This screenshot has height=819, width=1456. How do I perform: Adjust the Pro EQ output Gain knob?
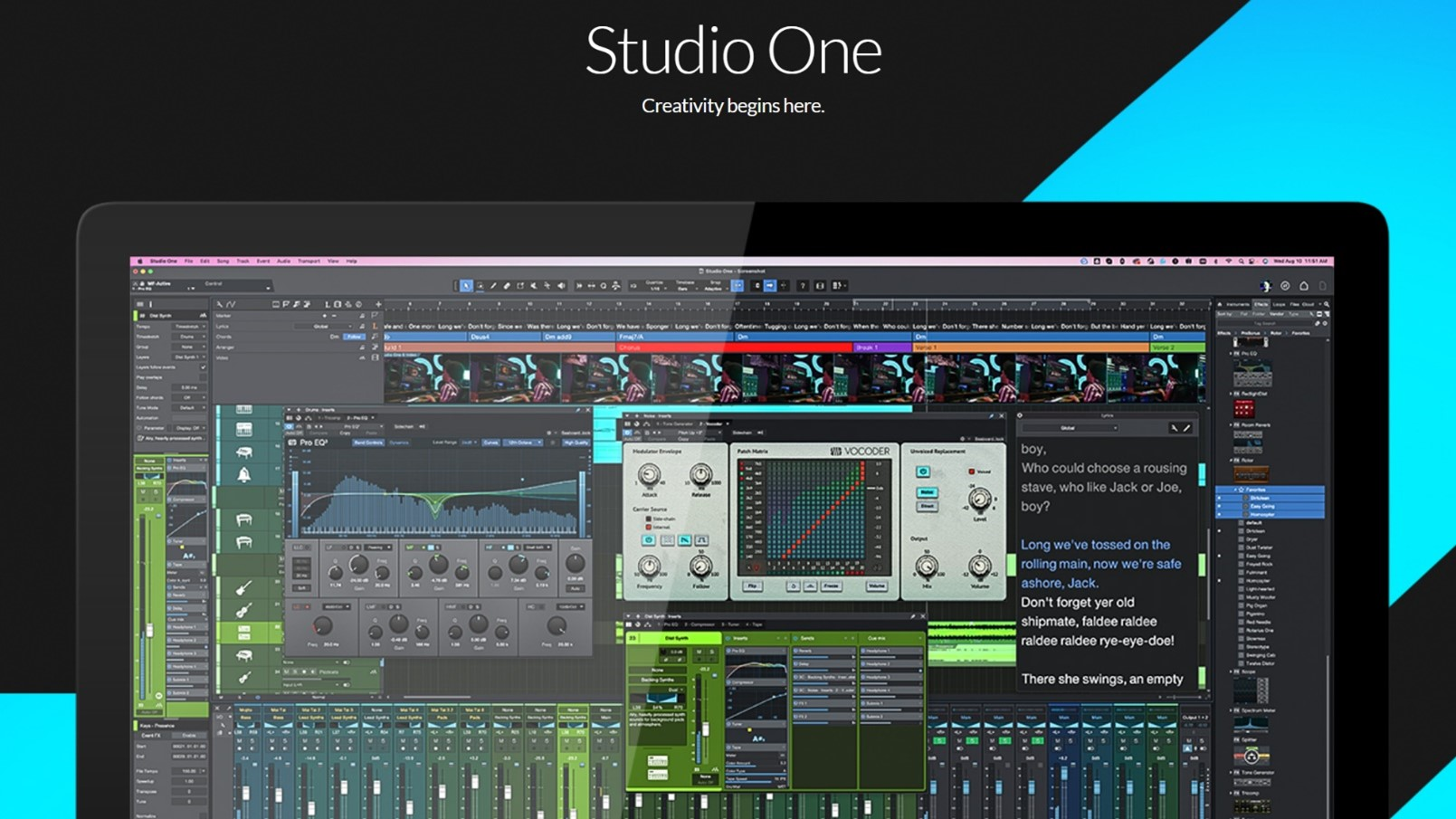point(575,564)
